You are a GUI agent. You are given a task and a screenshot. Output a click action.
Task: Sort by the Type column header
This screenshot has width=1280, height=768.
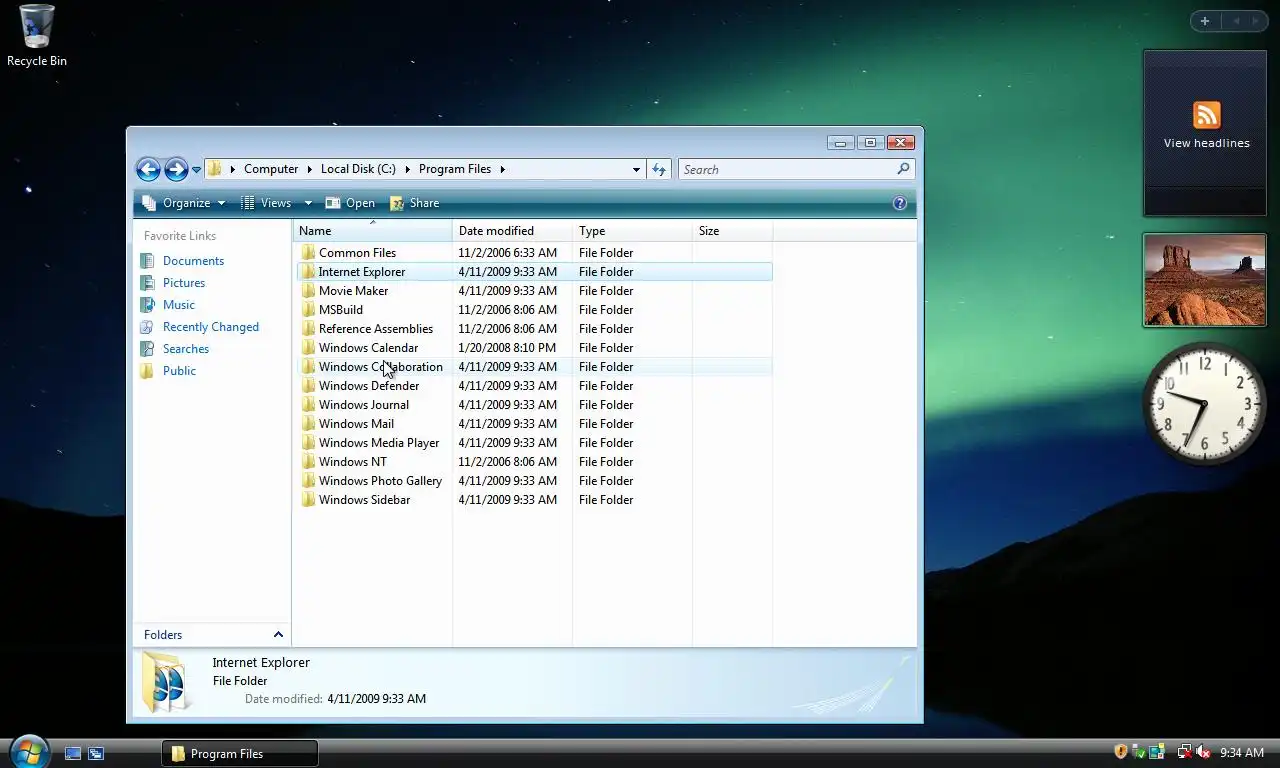pos(632,231)
